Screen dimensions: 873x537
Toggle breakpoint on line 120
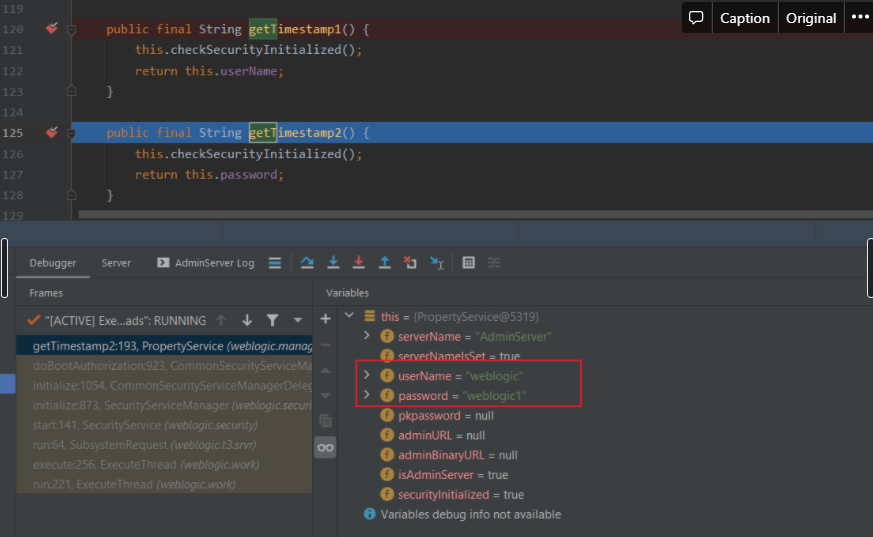[x=52, y=28]
